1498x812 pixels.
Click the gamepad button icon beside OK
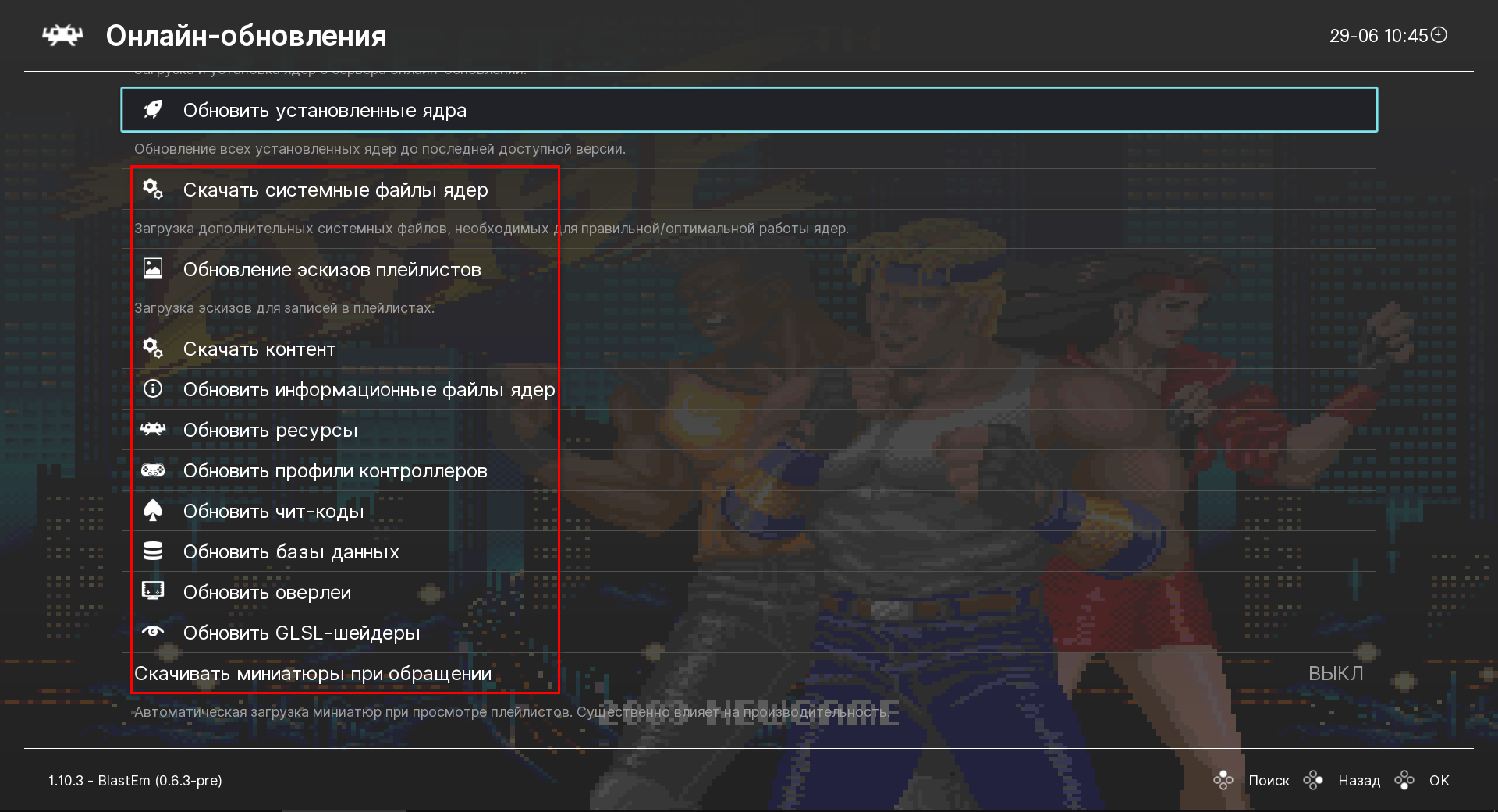coord(1404,780)
